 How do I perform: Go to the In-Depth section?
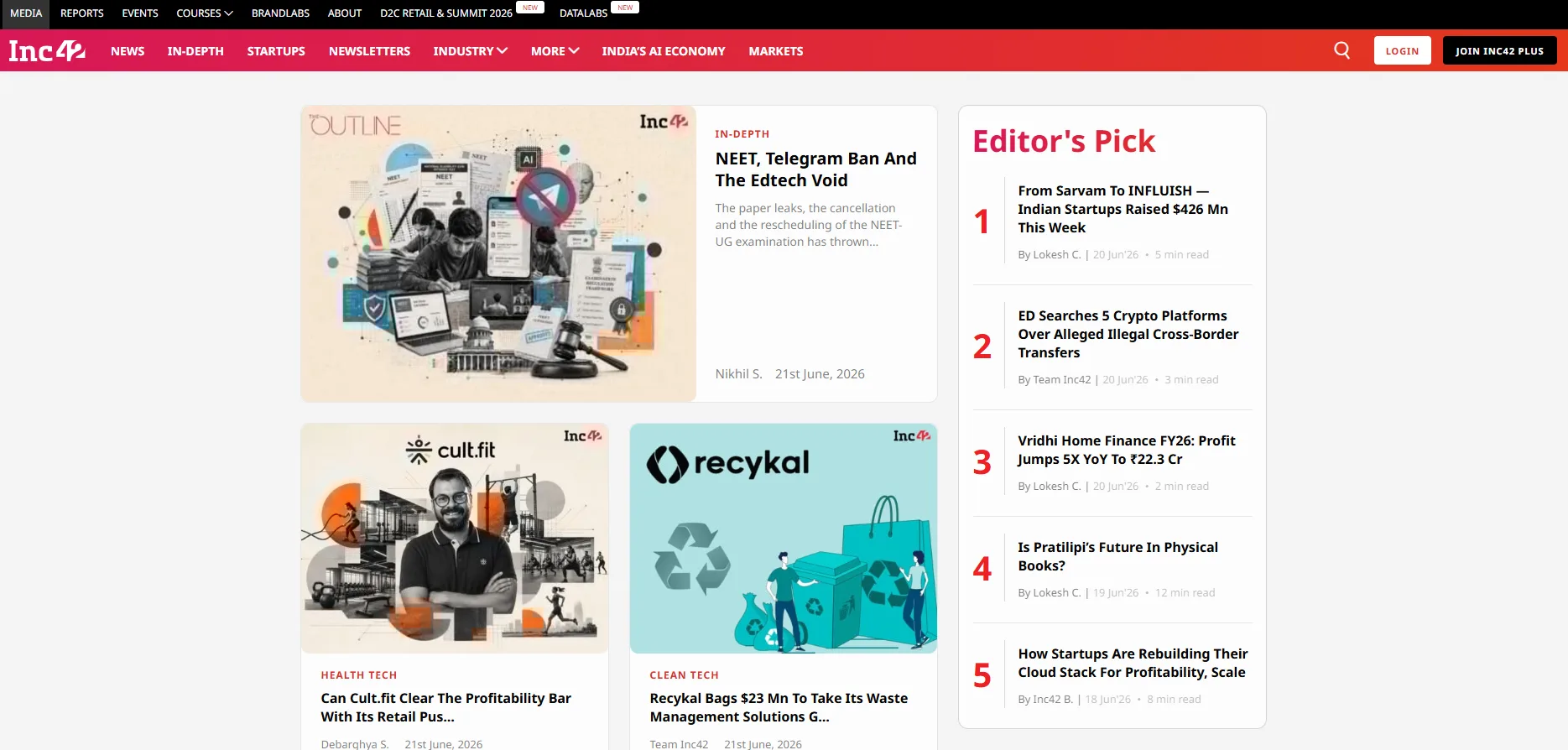point(195,51)
